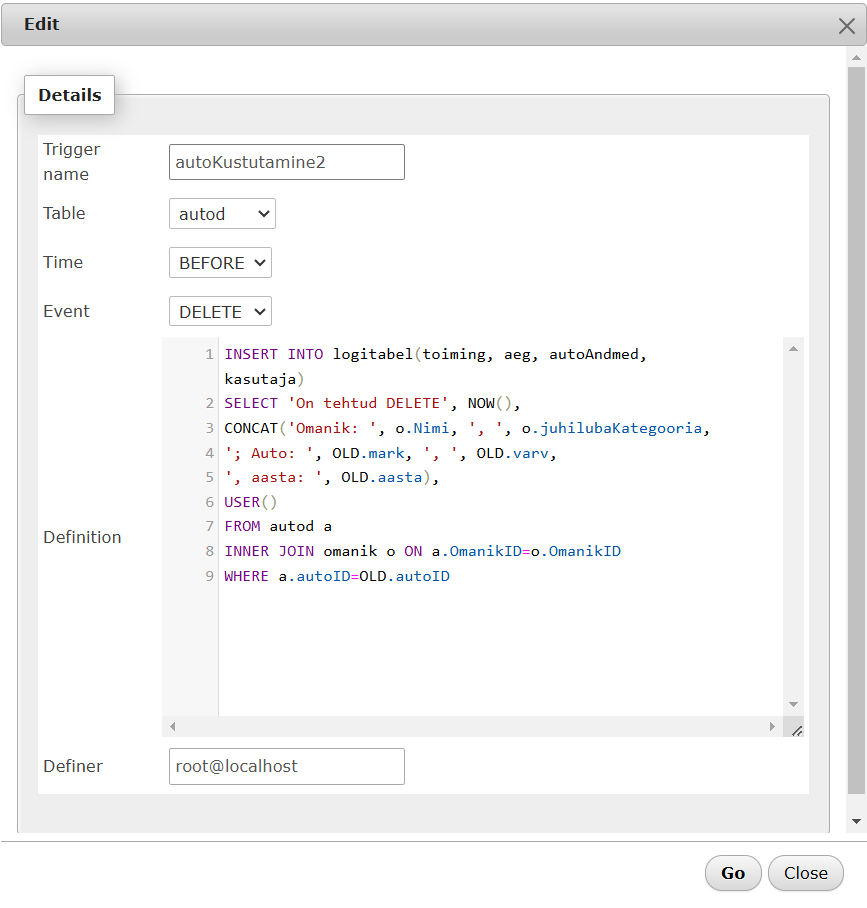Click the Trigger name input field

287,162
